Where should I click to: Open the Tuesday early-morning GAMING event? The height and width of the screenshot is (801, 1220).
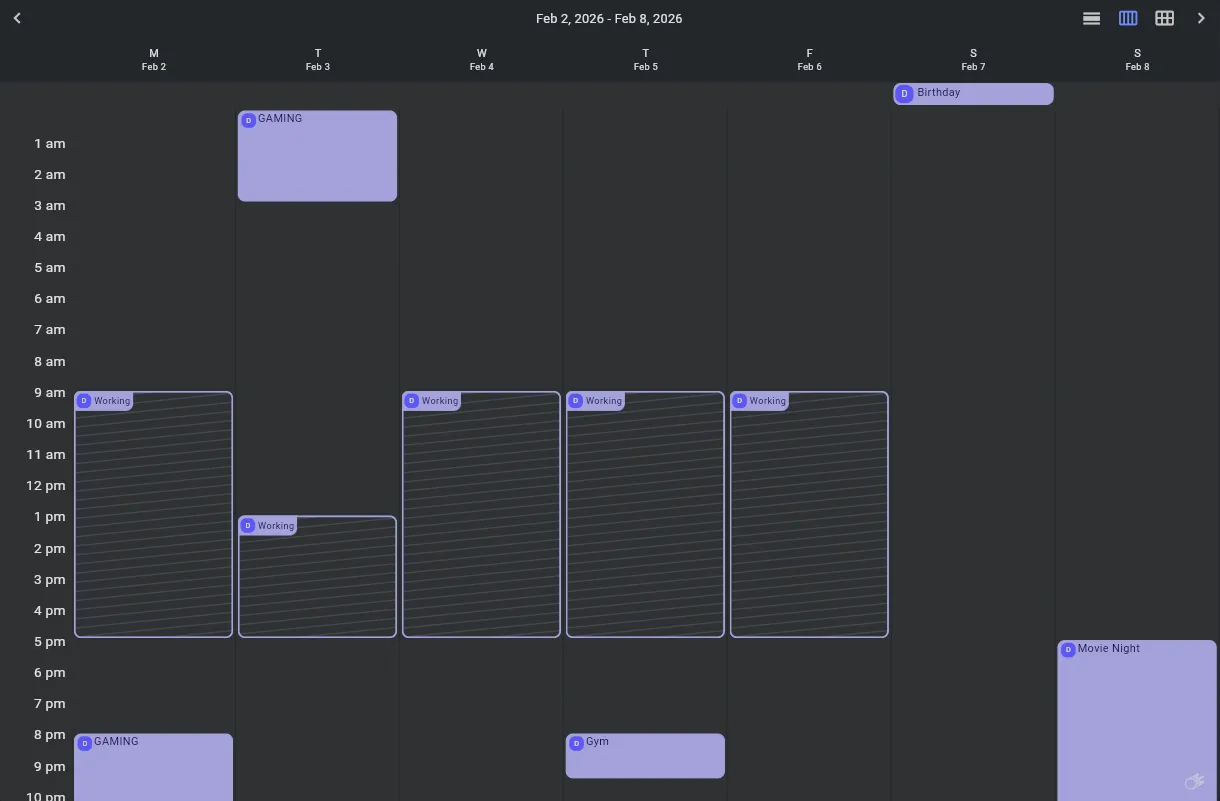[x=317, y=160]
